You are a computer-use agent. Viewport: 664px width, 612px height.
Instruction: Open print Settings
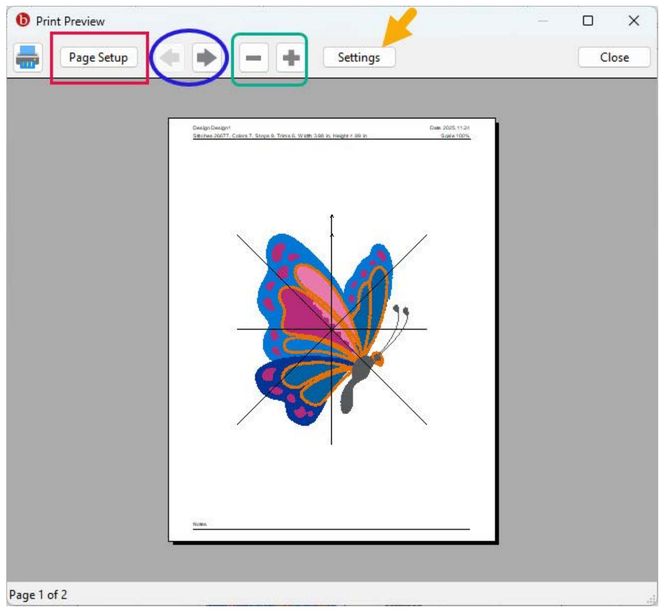[x=359, y=57]
